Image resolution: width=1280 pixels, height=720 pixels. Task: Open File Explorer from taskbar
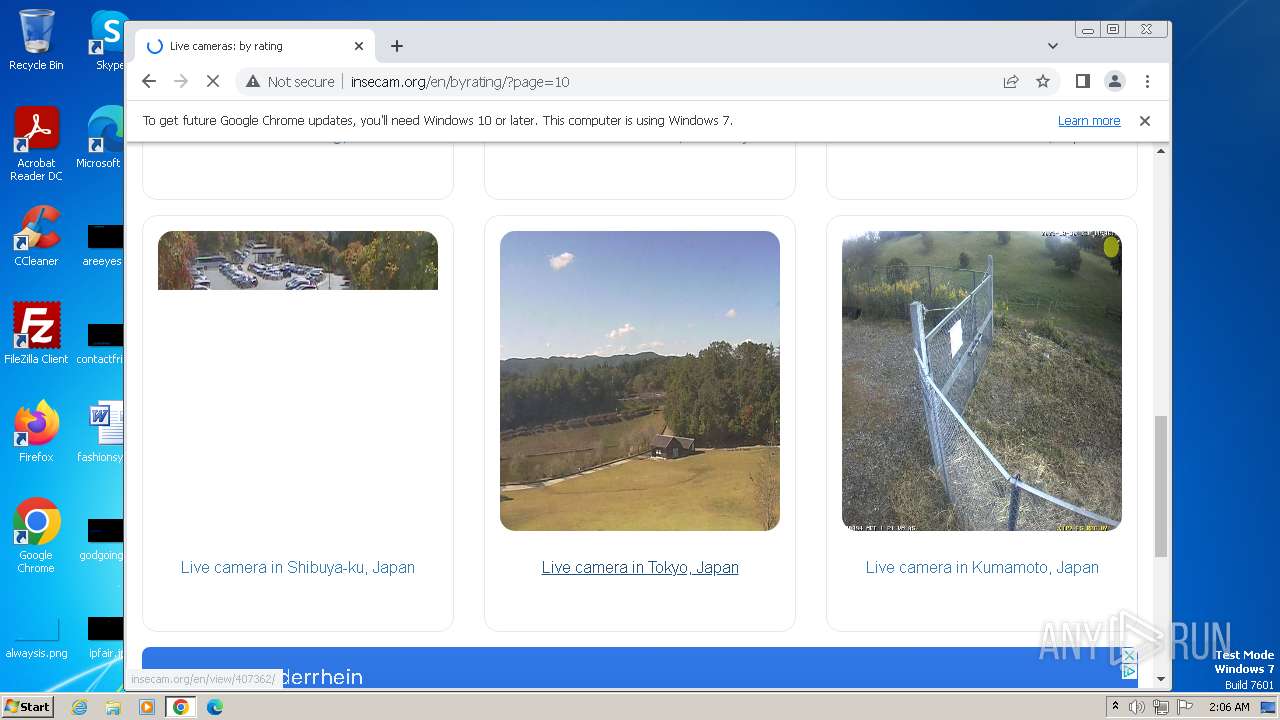[113, 707]
